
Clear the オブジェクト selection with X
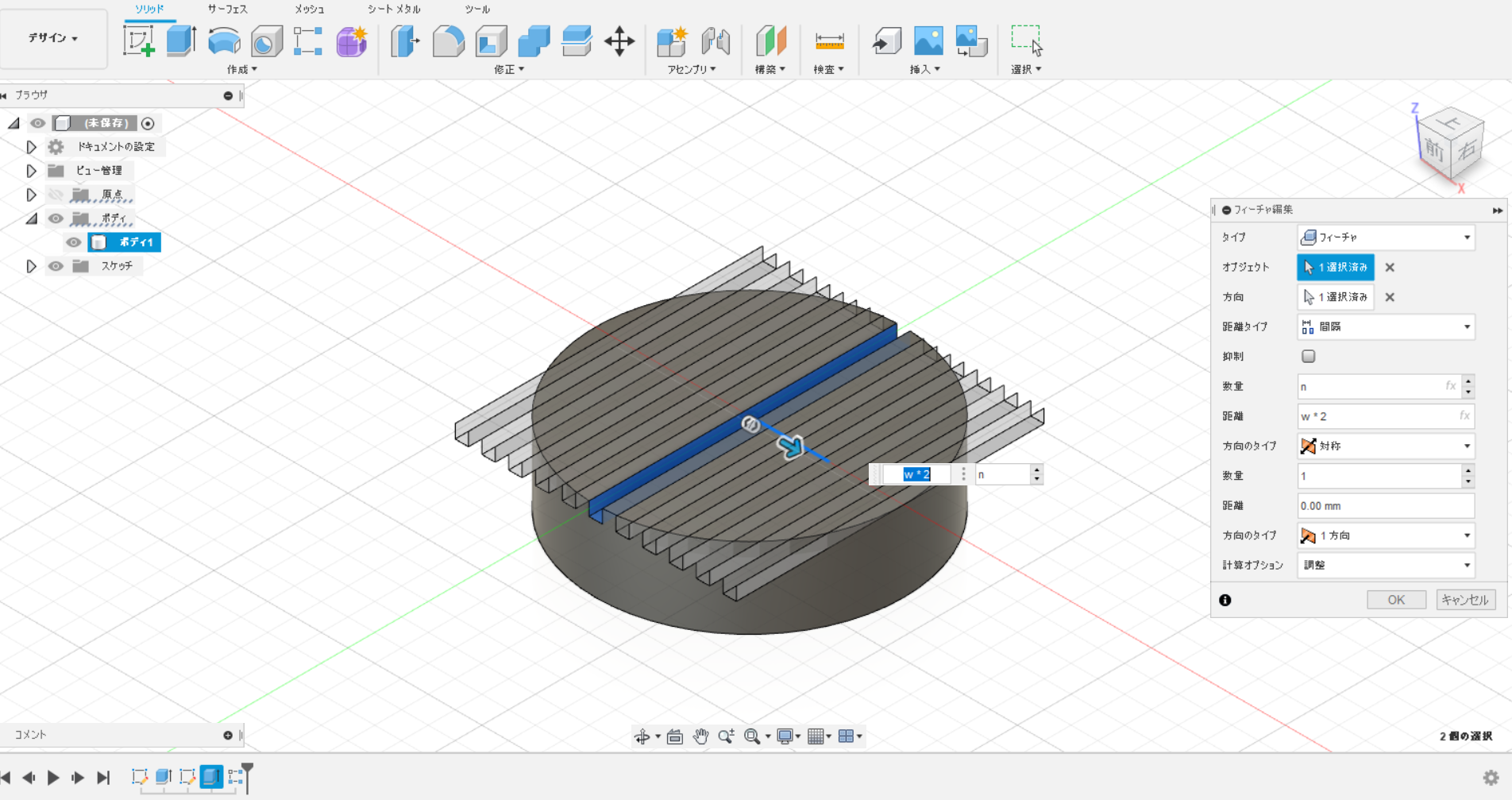[x=1390, y=268]
